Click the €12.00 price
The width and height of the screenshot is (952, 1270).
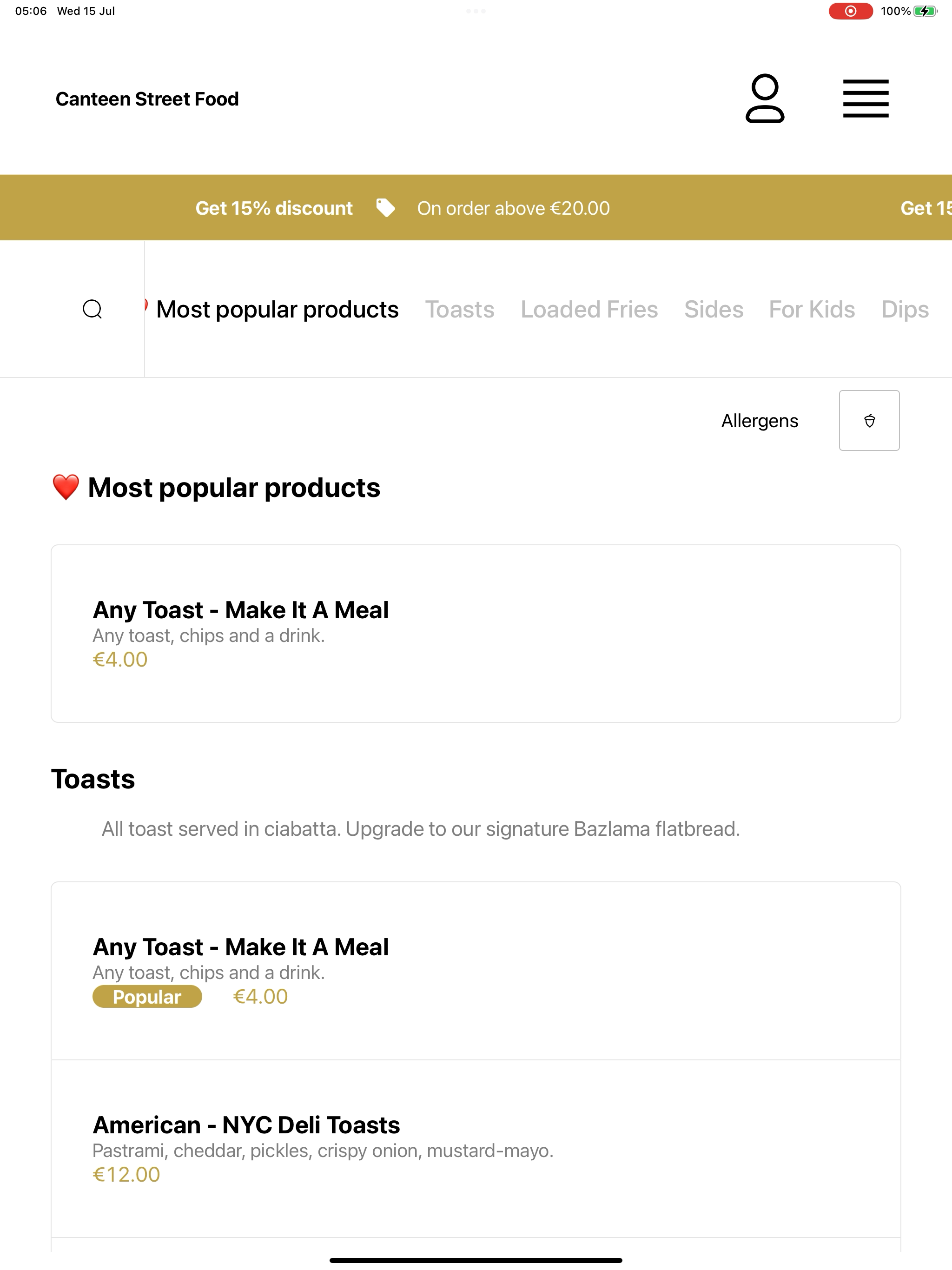(x=126, y=1175)
